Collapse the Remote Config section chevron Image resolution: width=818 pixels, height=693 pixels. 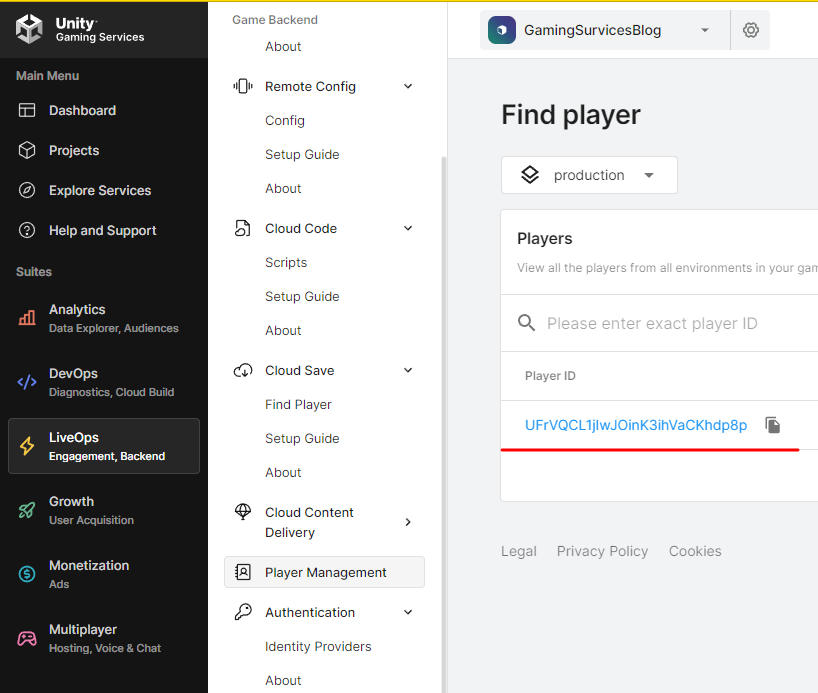point(408,87)
